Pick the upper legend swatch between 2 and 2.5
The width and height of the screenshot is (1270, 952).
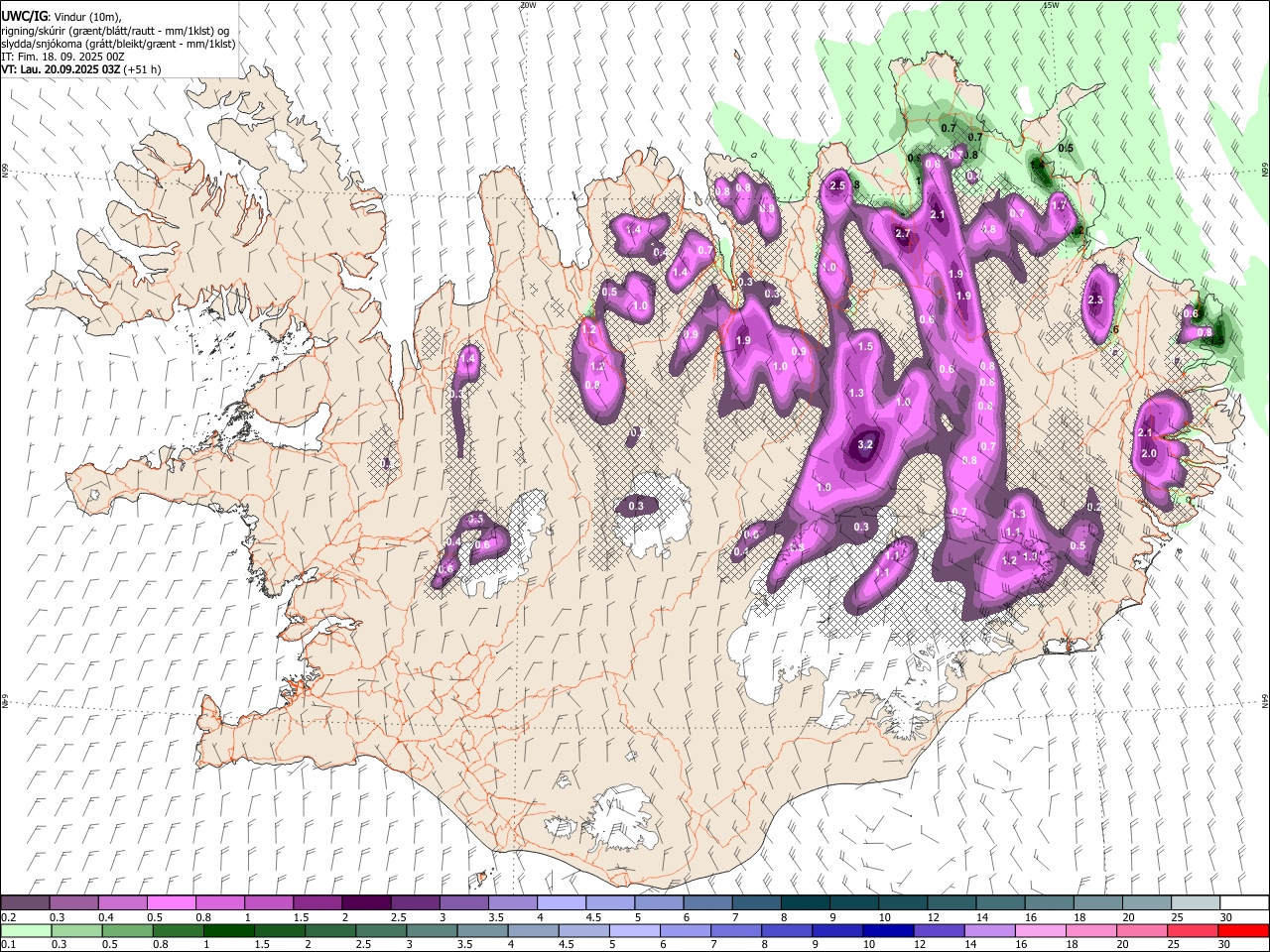pyautogui.click(x=365, y=903)
